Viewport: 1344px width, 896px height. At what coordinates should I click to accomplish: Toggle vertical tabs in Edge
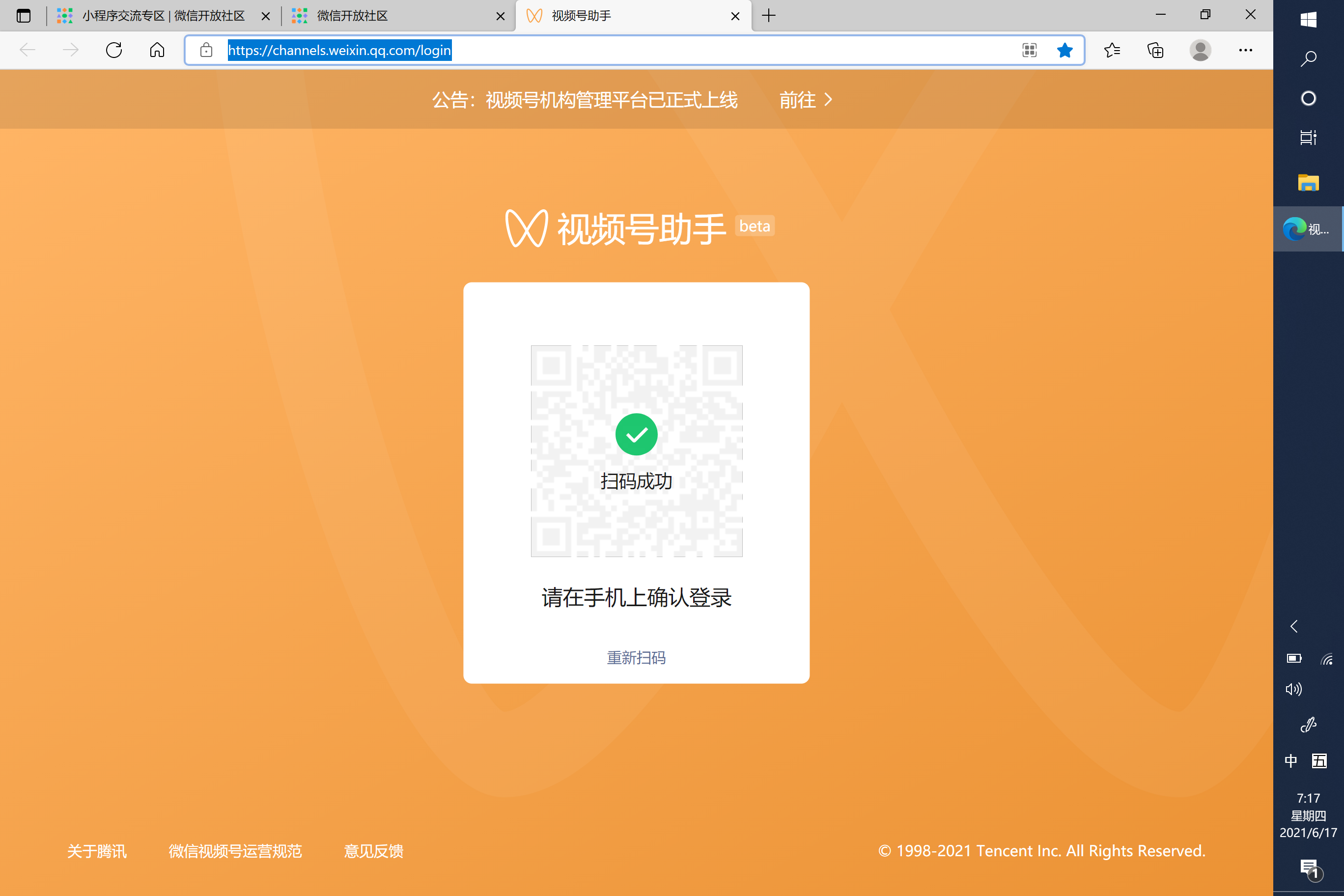[23, 15]
